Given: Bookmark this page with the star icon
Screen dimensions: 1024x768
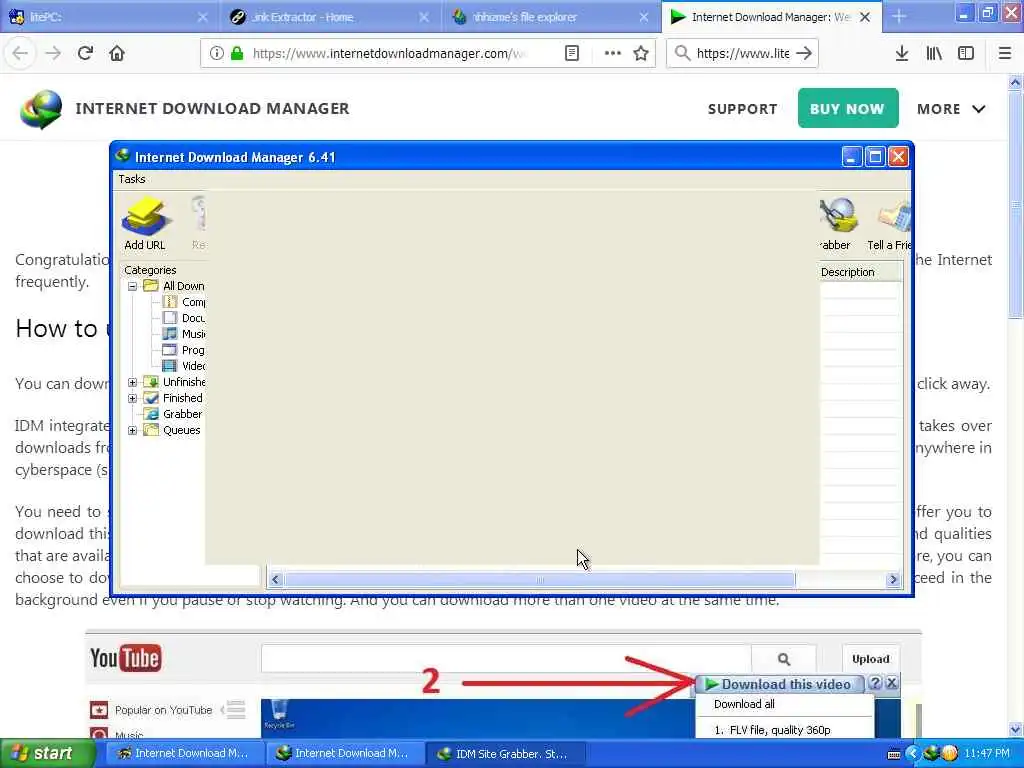Looking at the screenshot, I should pyautogui.click(x=641, y=53).
